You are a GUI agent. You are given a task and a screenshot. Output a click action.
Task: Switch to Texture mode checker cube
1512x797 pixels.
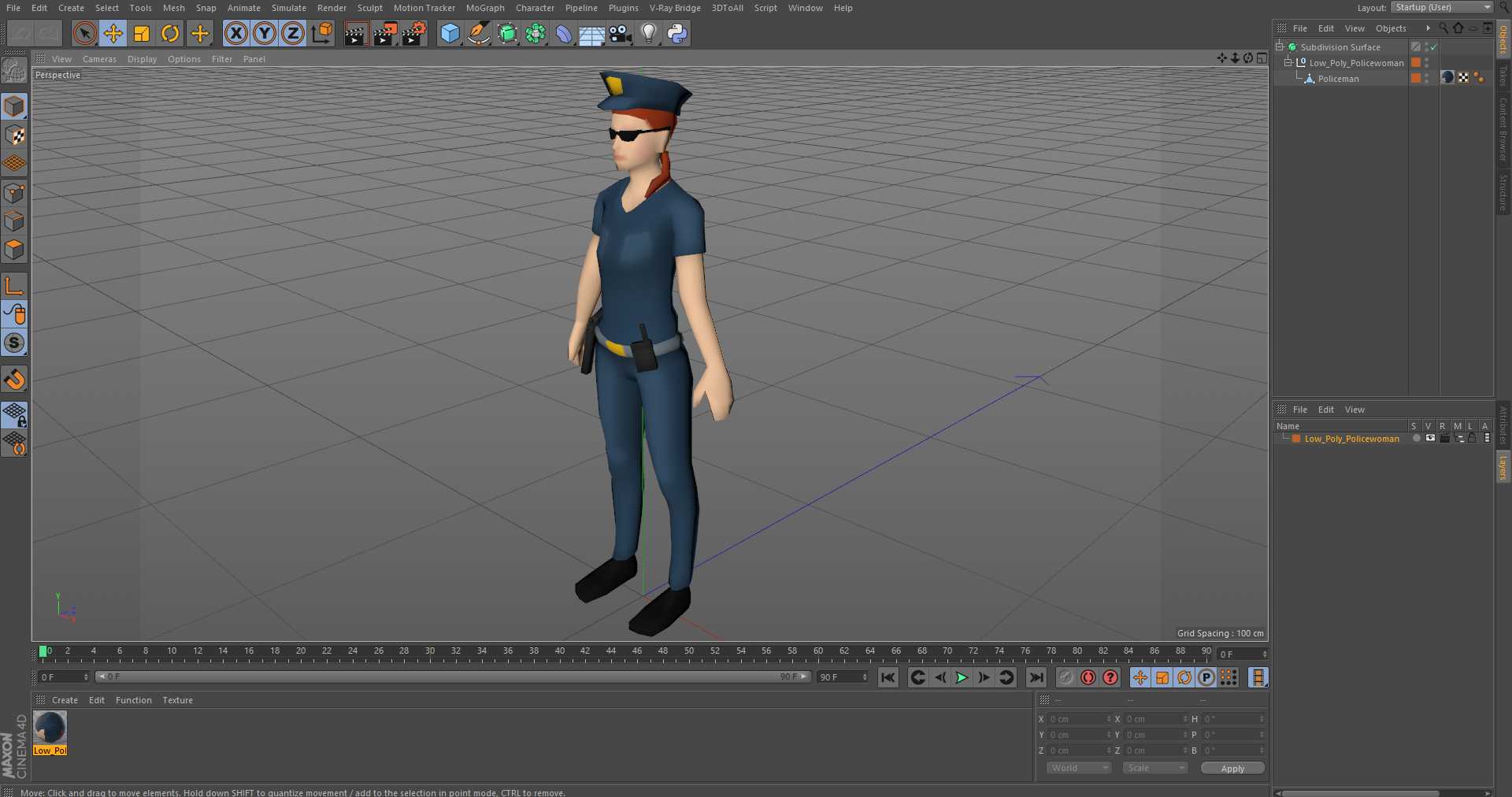(14, 135)
